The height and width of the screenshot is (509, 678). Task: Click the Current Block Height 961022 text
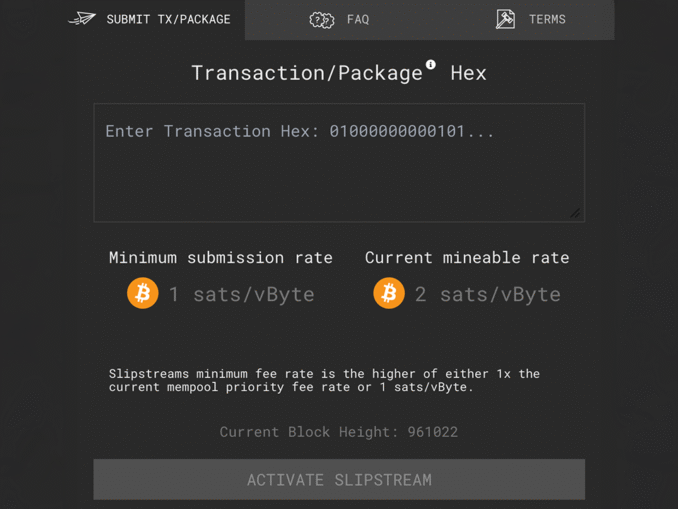pos(339,432)
